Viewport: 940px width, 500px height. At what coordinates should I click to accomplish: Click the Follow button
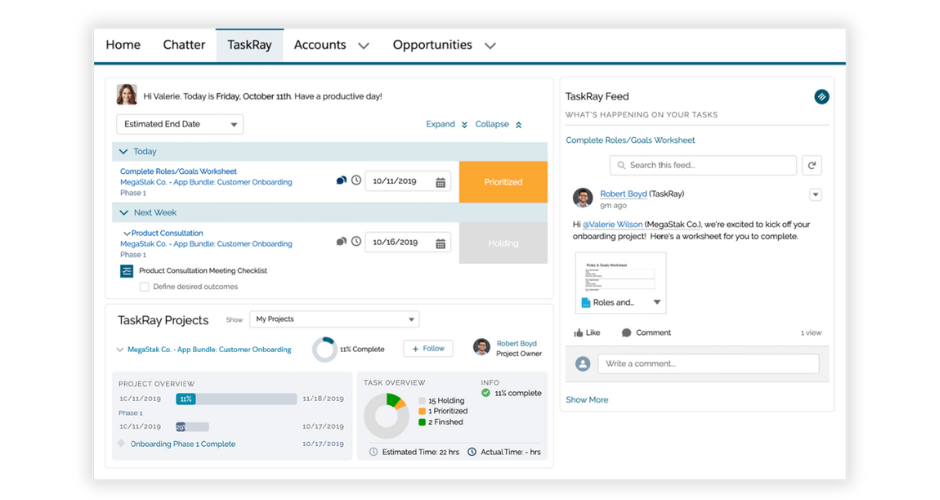[x=428, y=348]
